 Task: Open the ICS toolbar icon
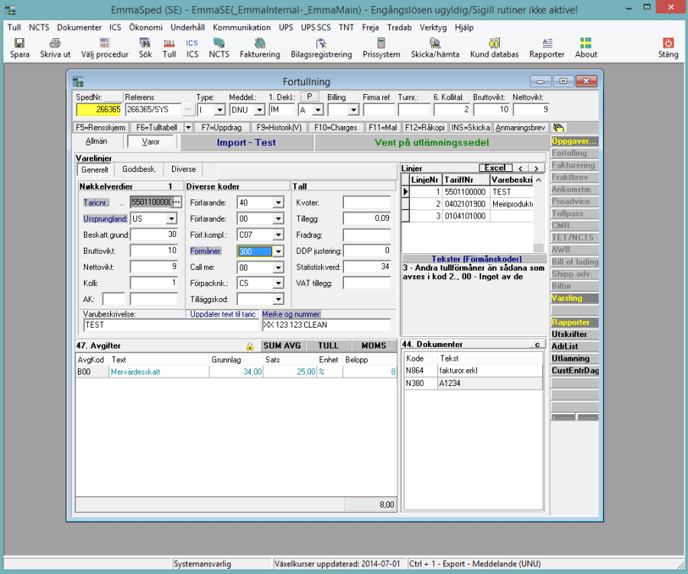[x=192, y=43]
